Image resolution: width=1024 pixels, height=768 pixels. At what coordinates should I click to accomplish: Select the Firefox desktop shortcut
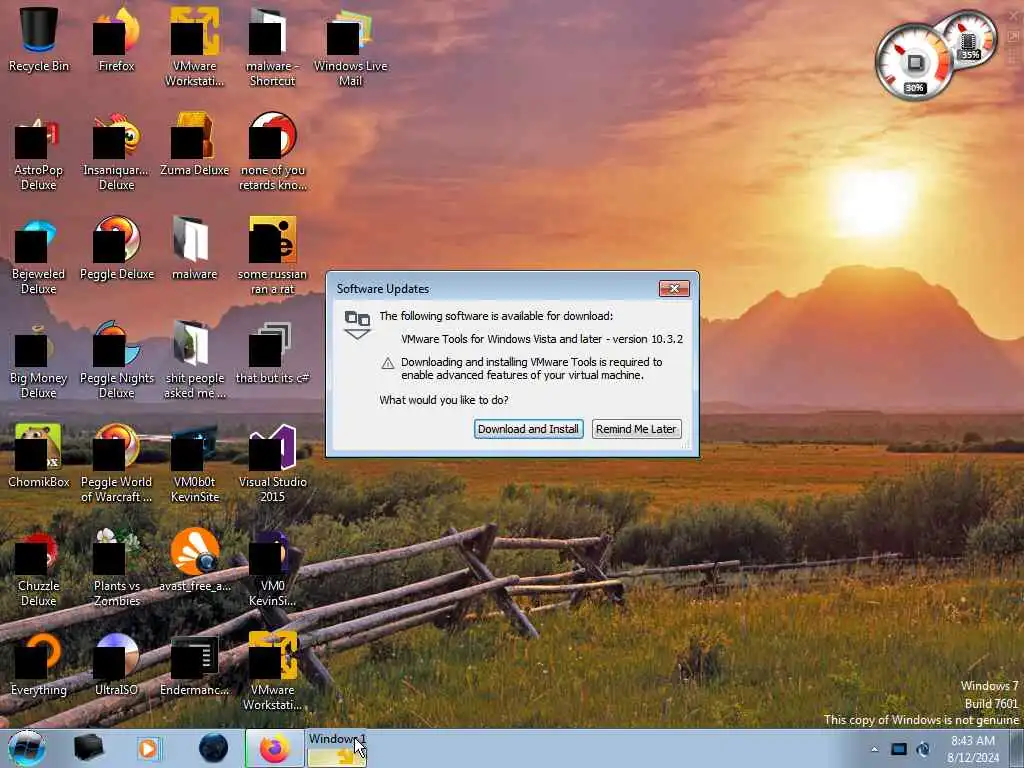click(116, 39)
